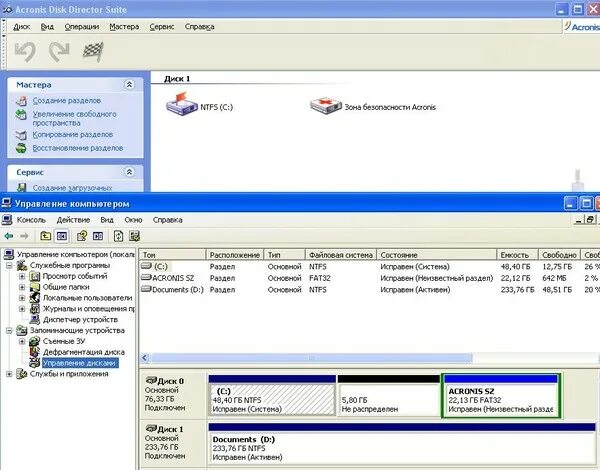Expand the Общие папки node
Image resolution: width=600 pixels, height=470 pixels.
tap(22, 287)
